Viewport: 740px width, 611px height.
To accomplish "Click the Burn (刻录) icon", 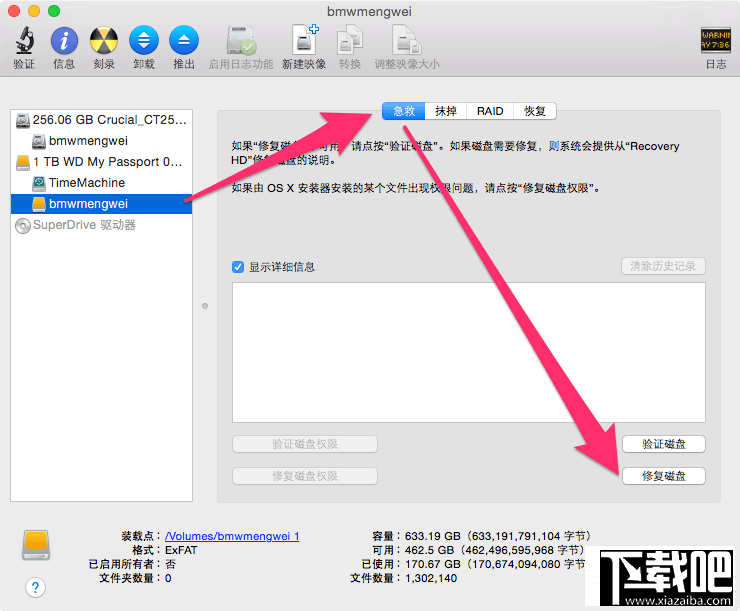I will (x=104, y=40).
